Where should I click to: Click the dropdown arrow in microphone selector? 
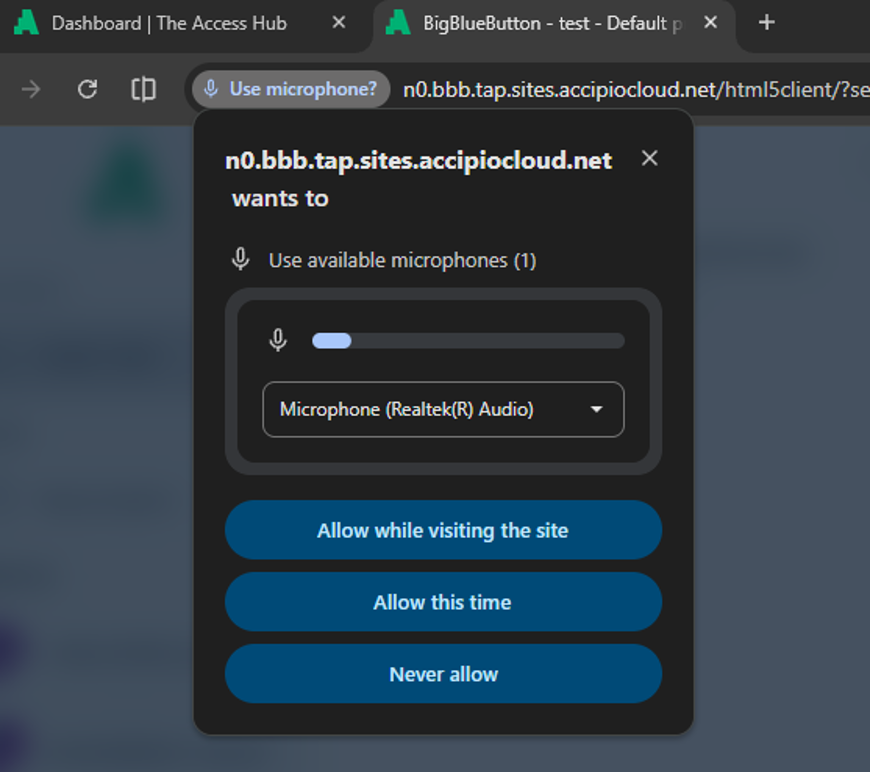[596, 410]
